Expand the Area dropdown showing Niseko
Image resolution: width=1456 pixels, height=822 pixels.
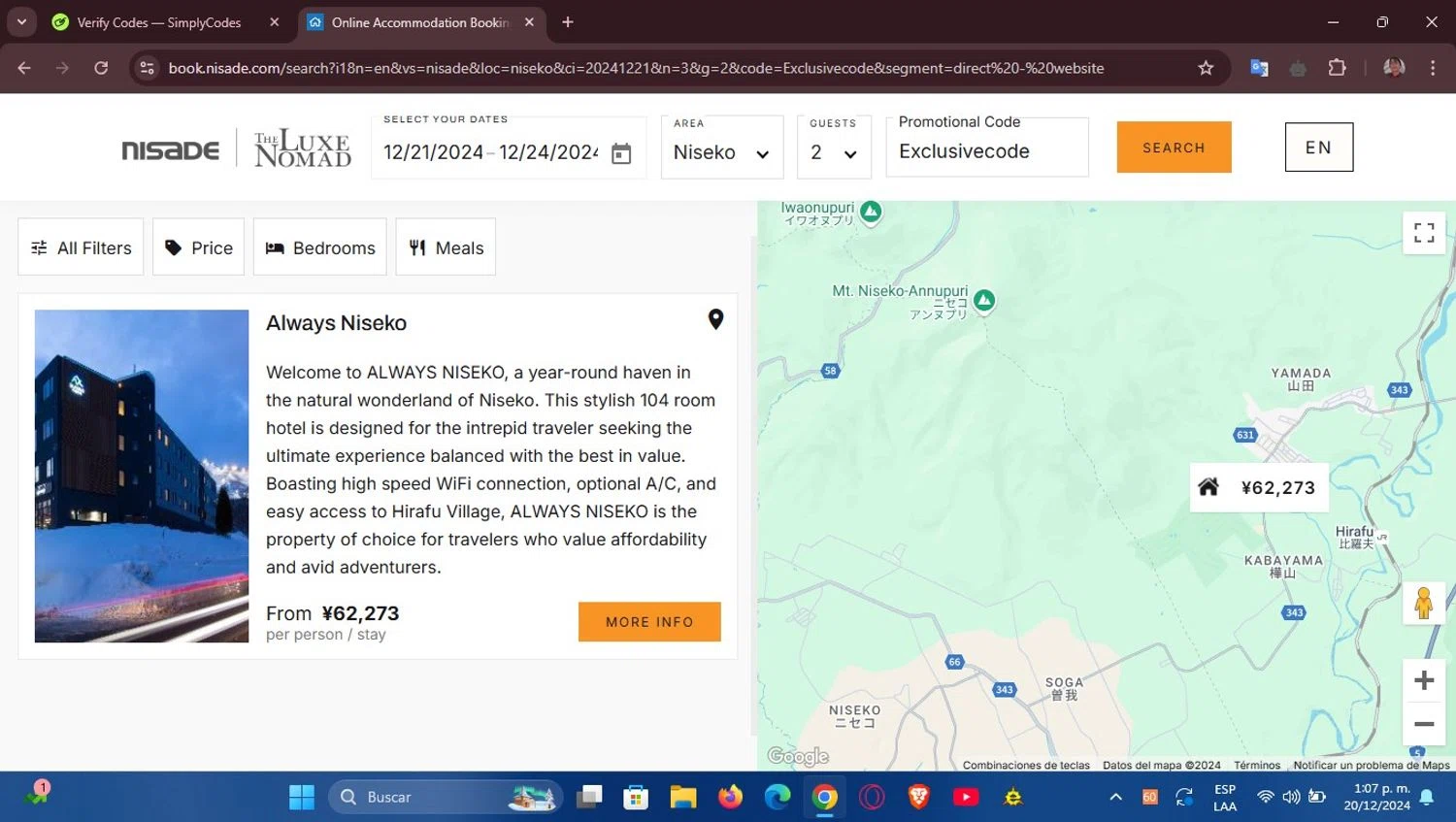722,148
